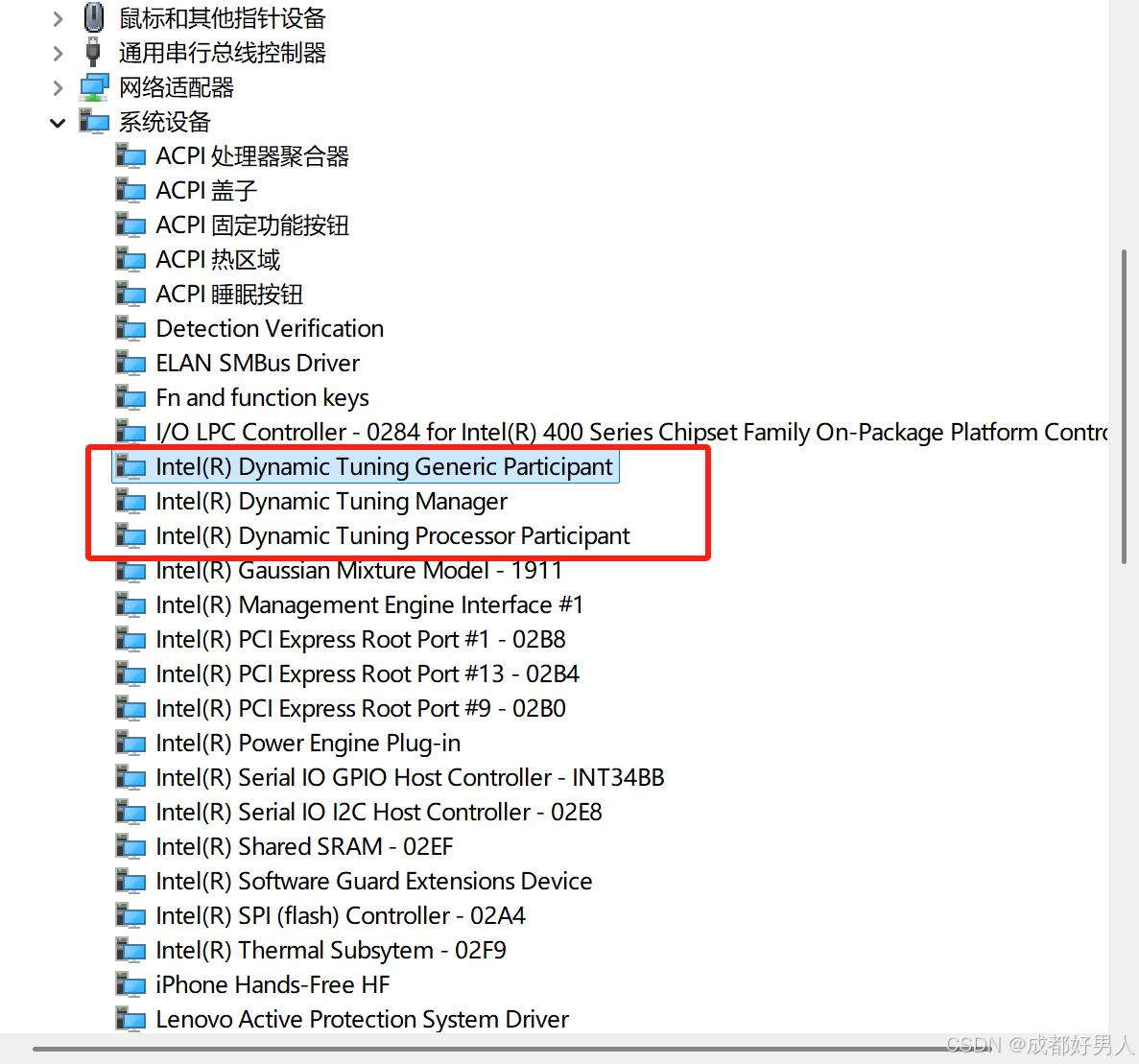The height and width of the screenshot is (1064, 1139).
Task: Click the icon beside I/O LPC Controller
Action: [x=131, y=432]
